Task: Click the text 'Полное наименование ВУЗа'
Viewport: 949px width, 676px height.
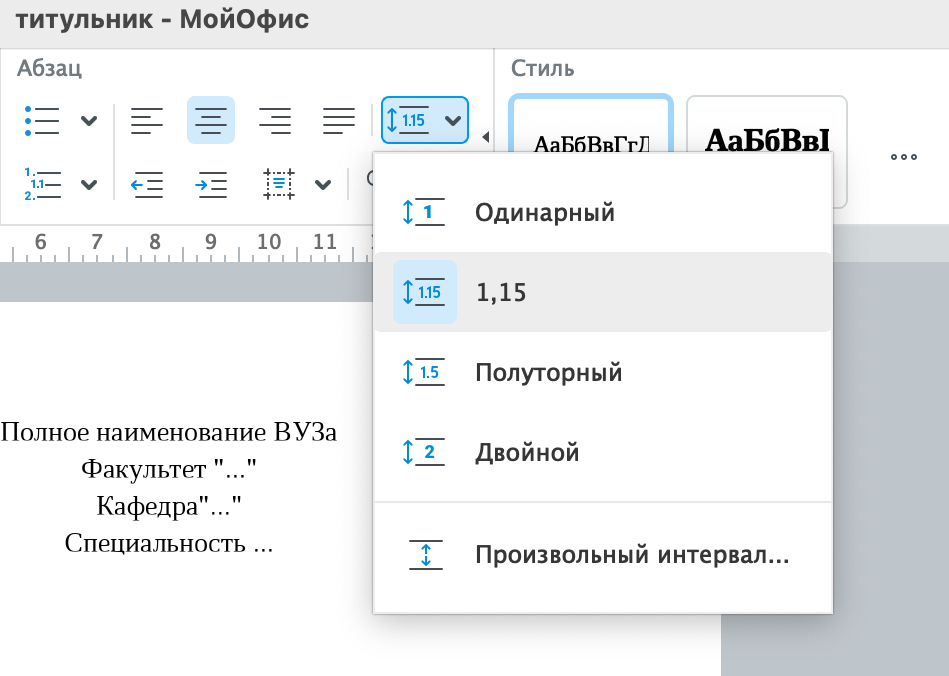Action: coord(169,432)
